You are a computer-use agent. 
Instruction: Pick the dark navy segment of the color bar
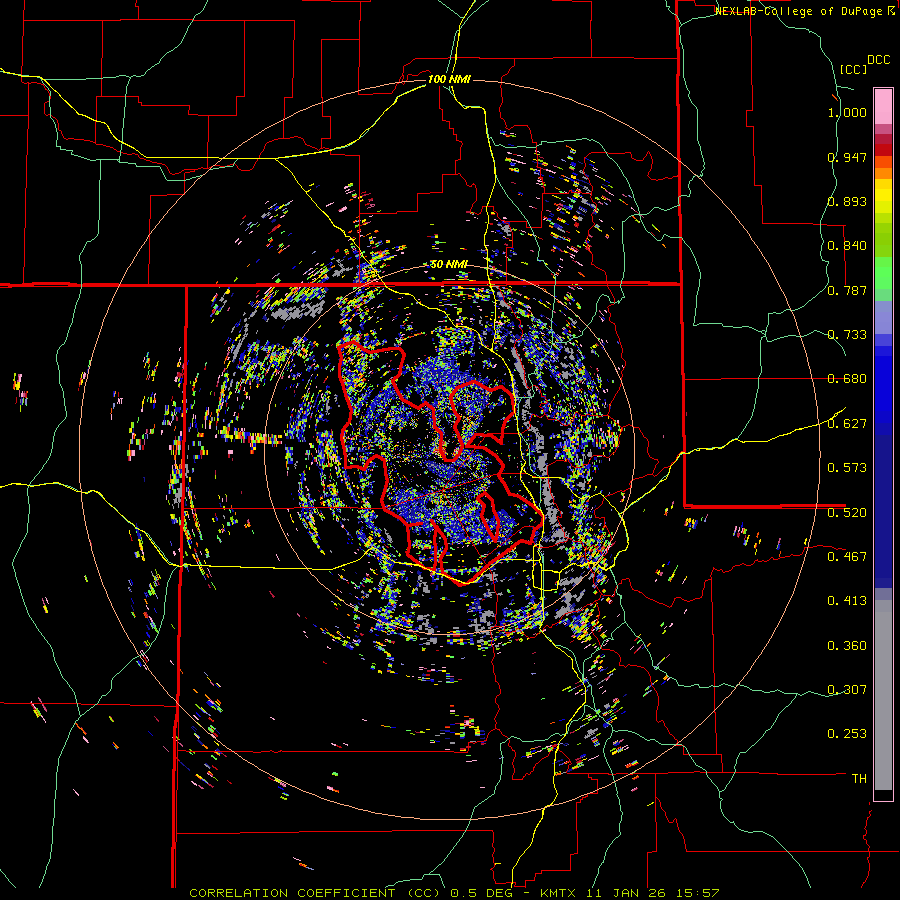(x=883, y=511)
